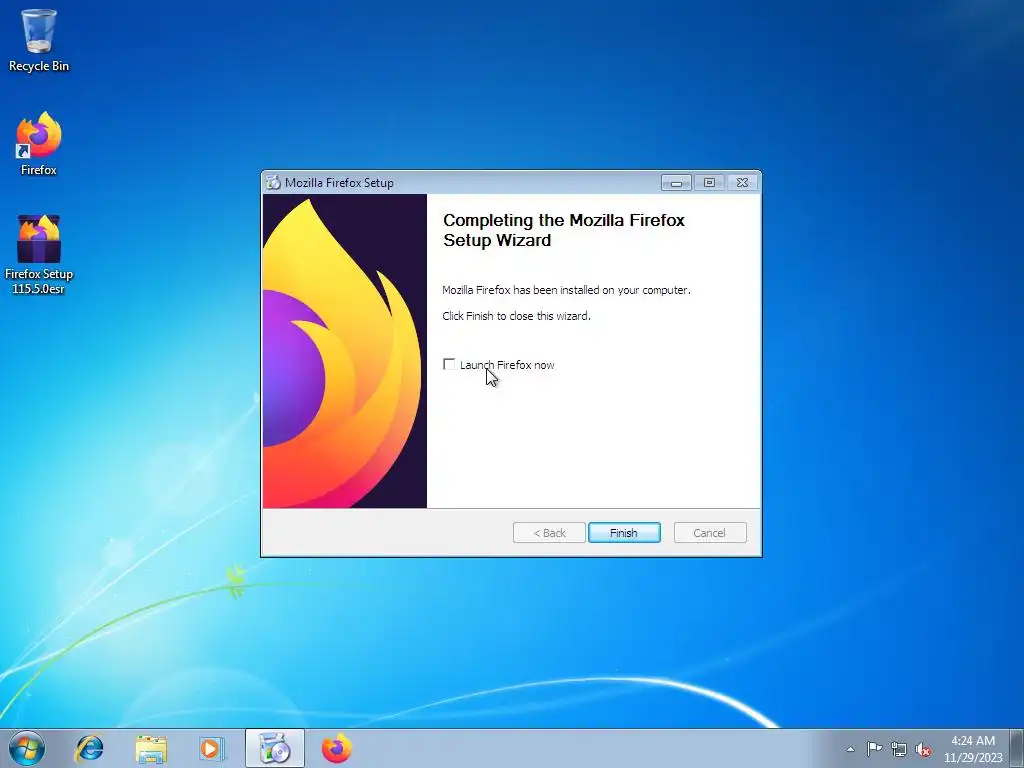Open Action Center flag tray icon

click(874, 749)
